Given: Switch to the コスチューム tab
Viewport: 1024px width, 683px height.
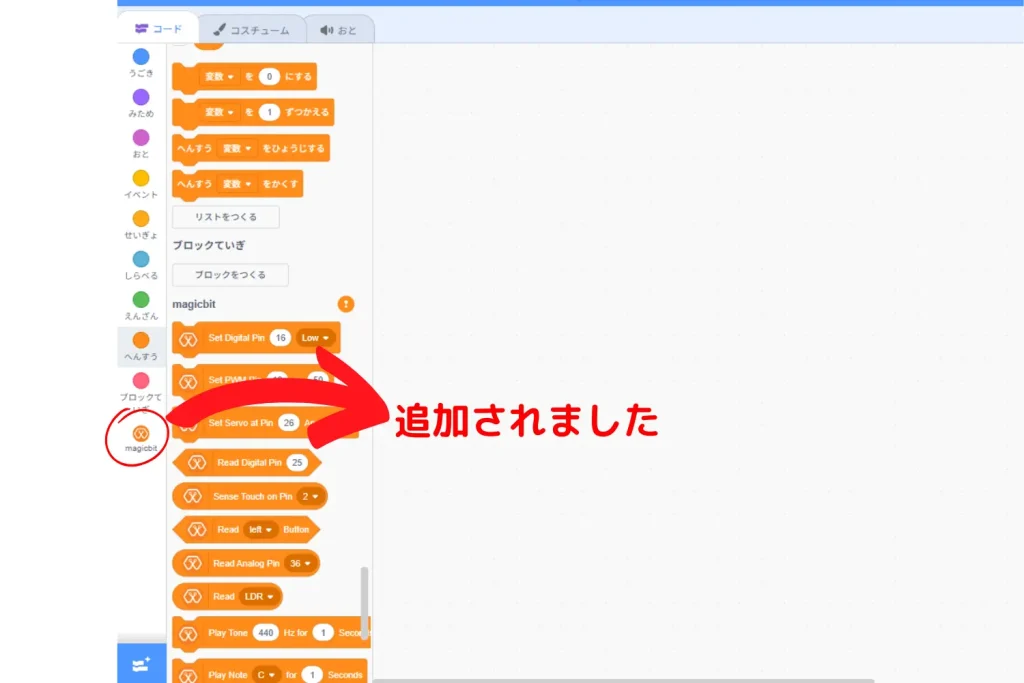Looking at the screenshot, I should pyautogui.click(x=251, y=30).
